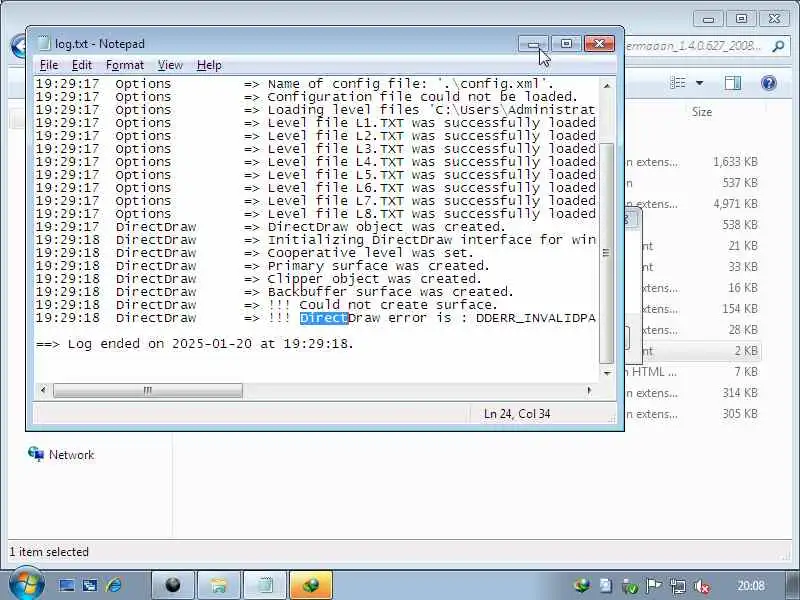This screenshot has width=800, height=600.
Task: Maximize the log.txt Notepad window
Action: [x=566, y=44]
